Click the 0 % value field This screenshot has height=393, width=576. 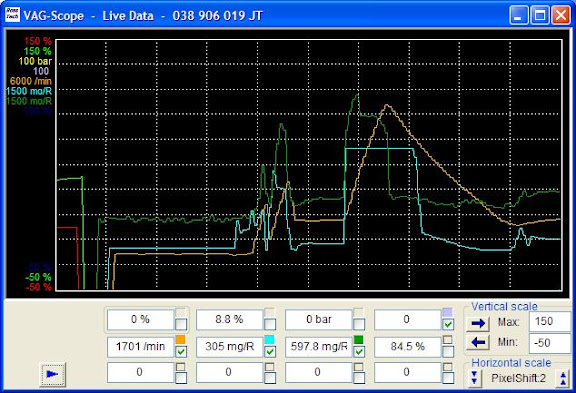(140, 320)
